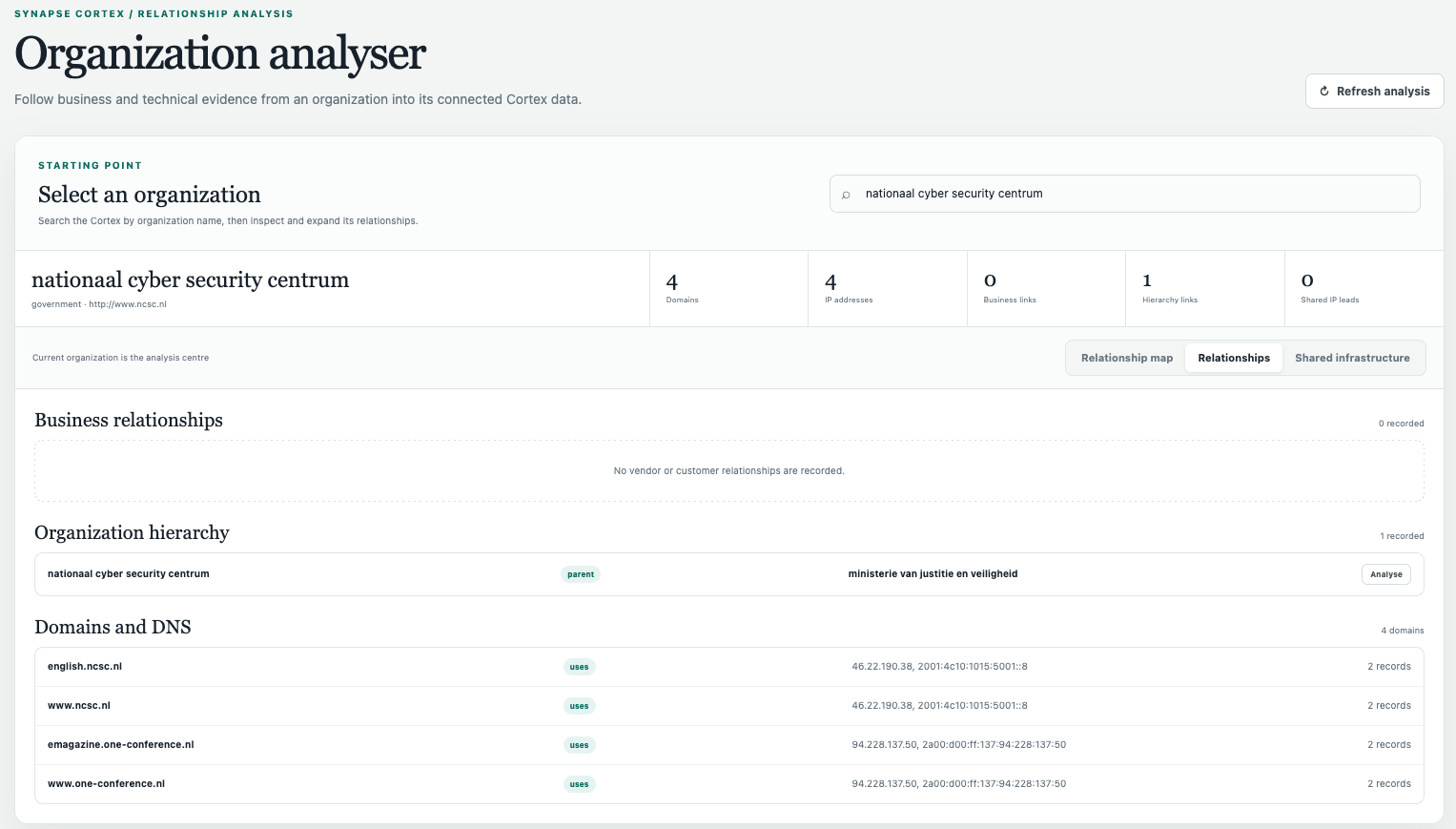Click the 'STARTING POINT' label
This screenshot has width=1456, height=829.
[x=90, y=165]
